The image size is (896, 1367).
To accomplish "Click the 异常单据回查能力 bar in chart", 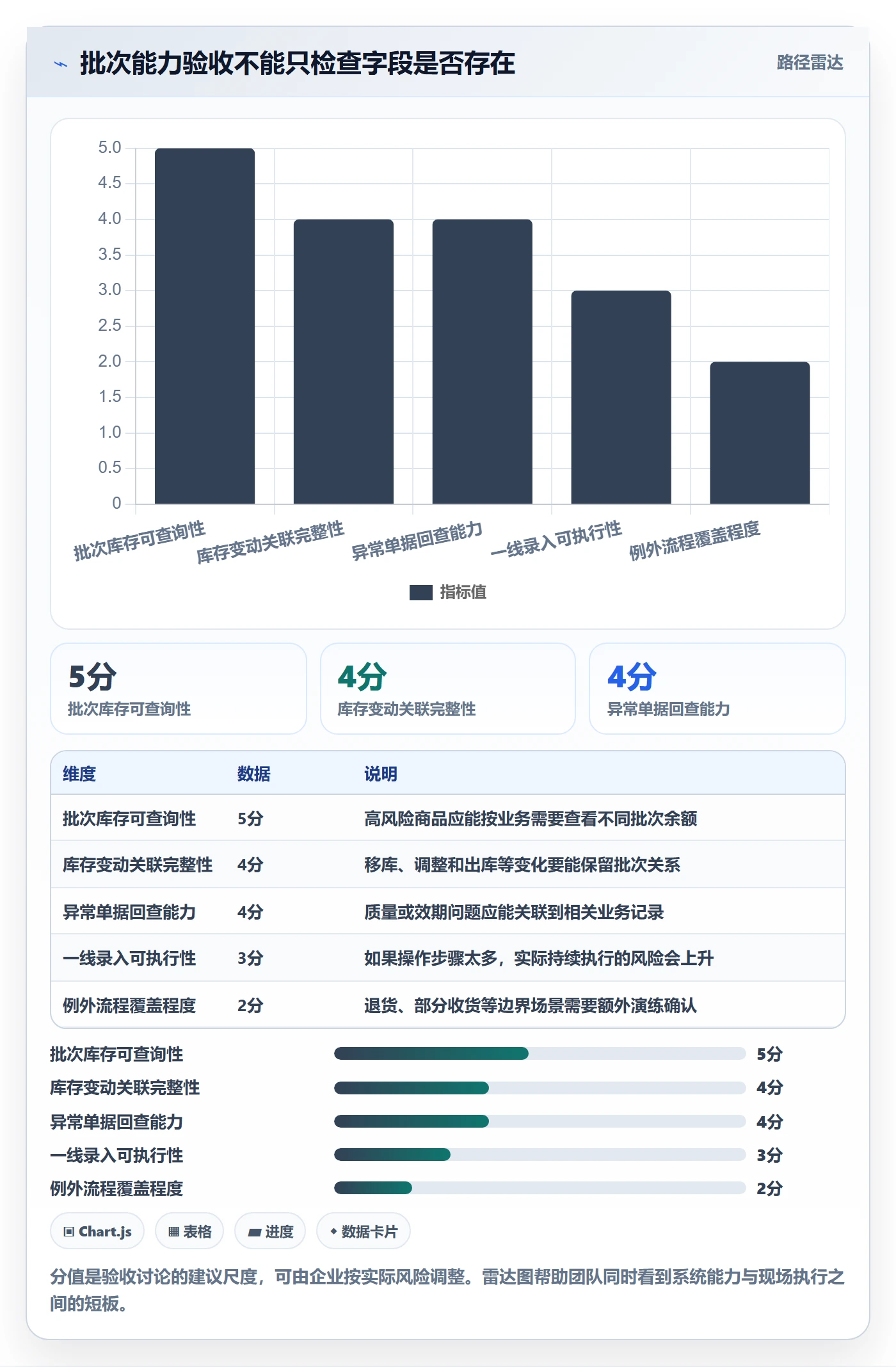I will (x=483, y=362).
